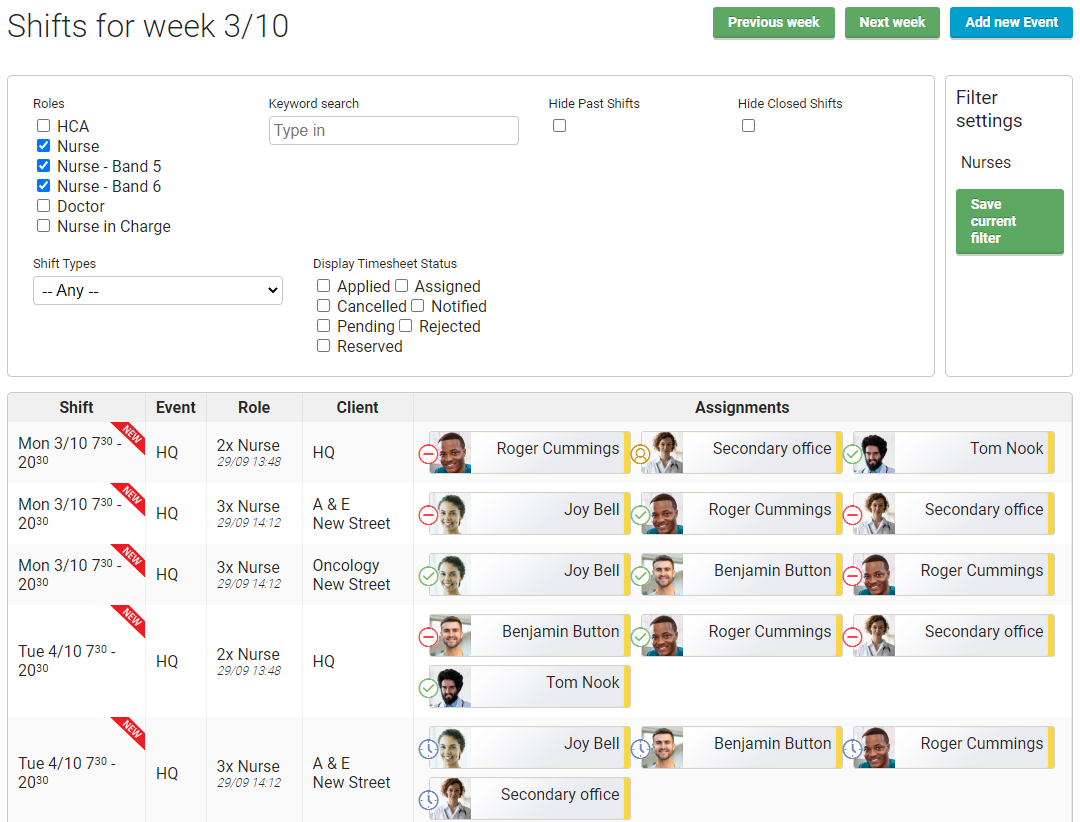1080x822 pixels.
Task: Tick the Hide Past Shifts checkbox
Action: coord(559,125)
